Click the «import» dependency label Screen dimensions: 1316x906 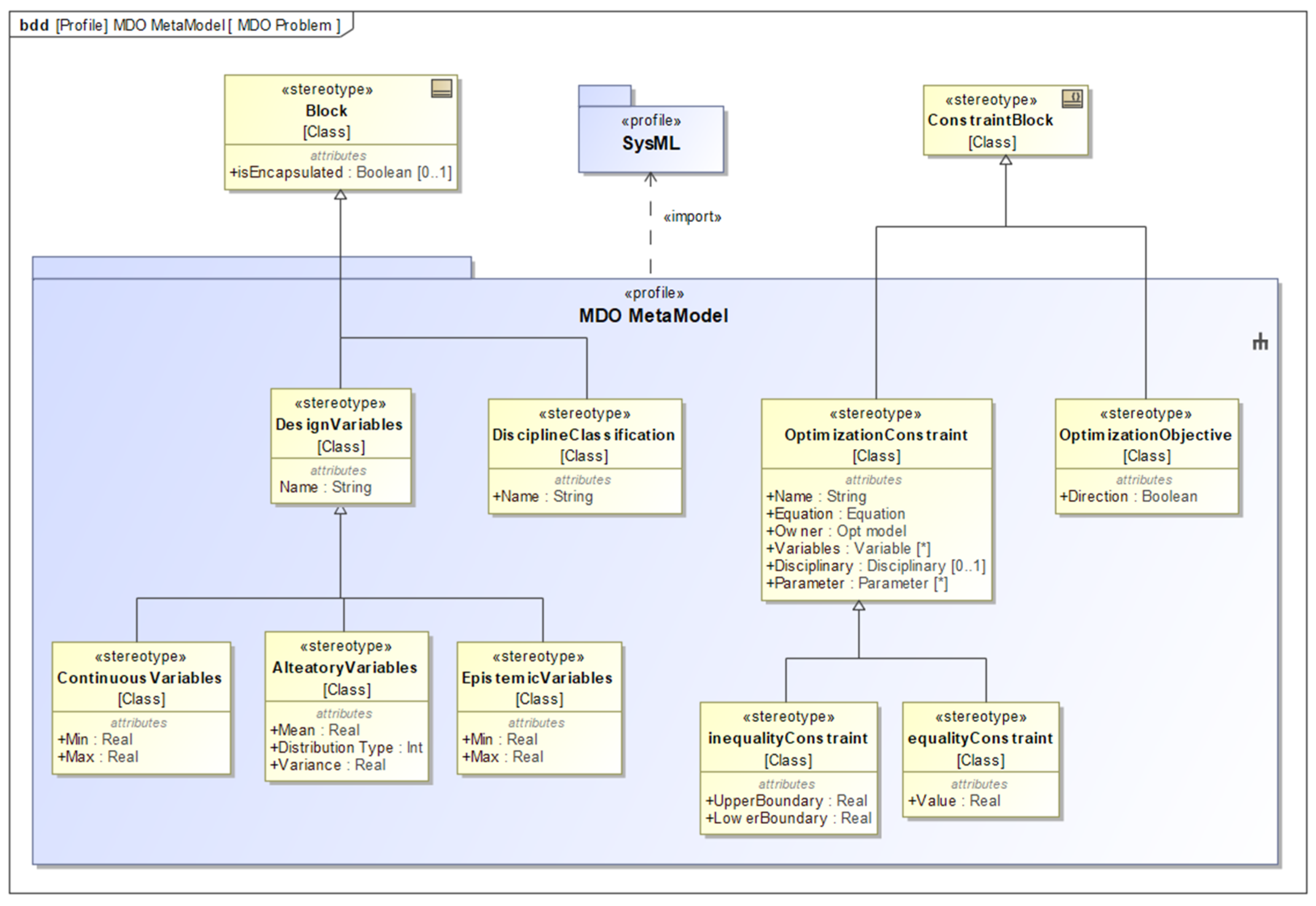(692, 217)
